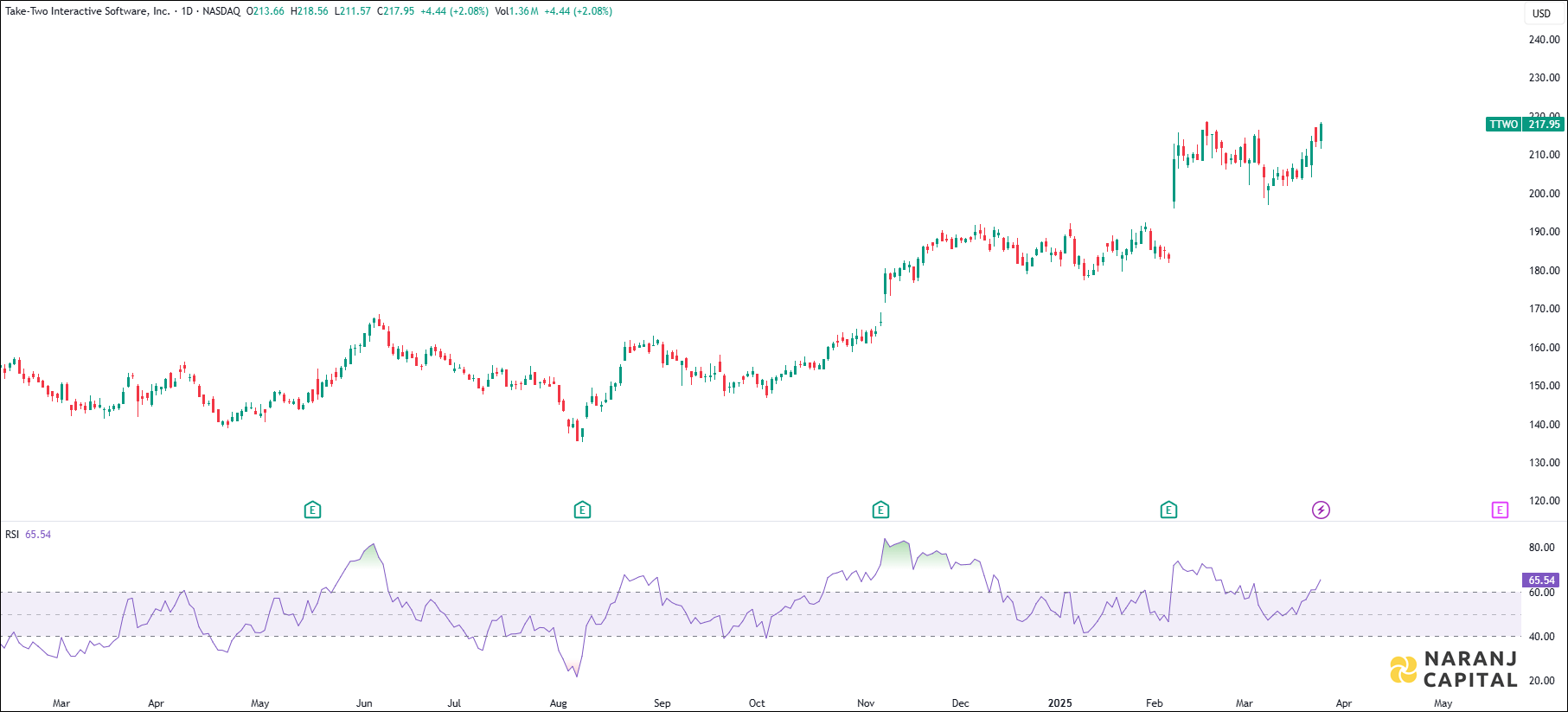Open the Take-Two Interactive Software symbol title

click(x=87, y=11)
